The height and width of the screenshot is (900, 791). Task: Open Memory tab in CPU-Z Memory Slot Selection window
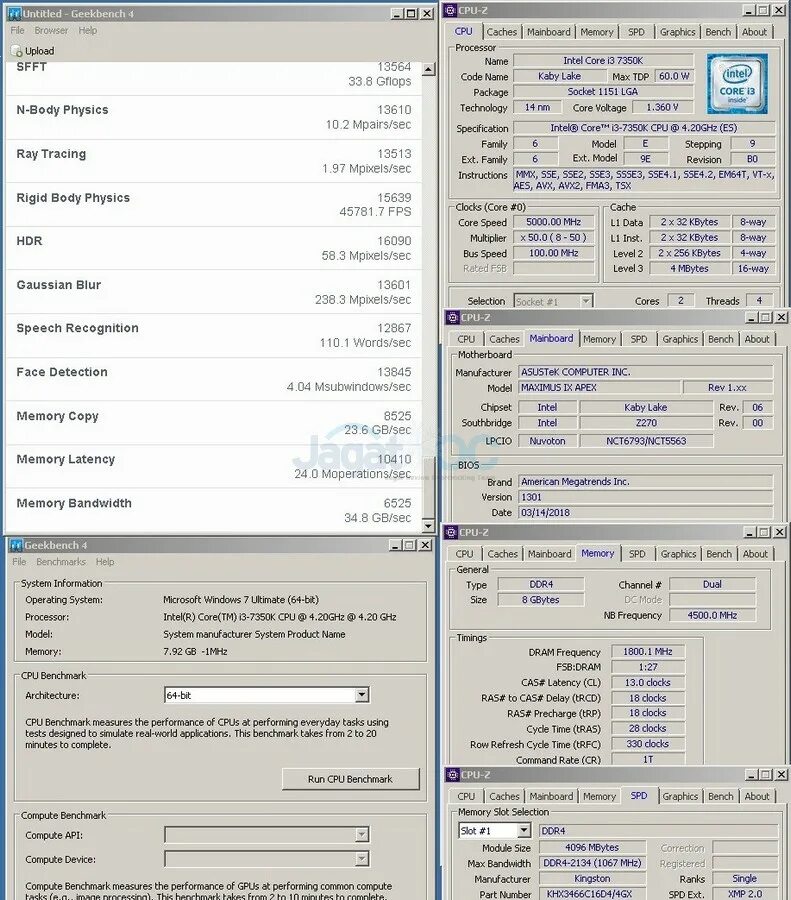point(599,796)
